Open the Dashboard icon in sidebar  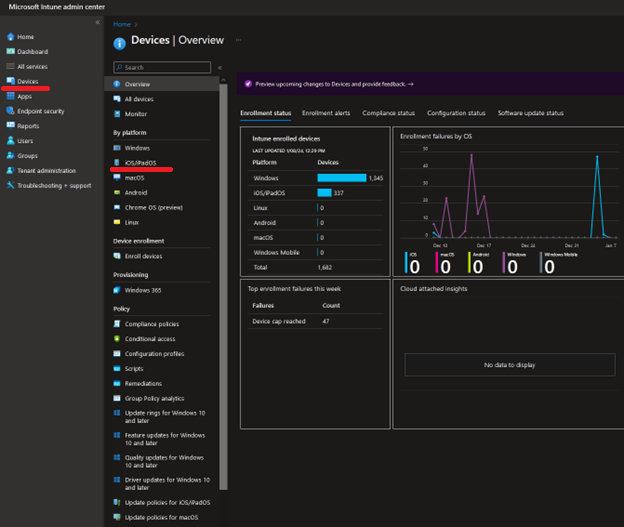point(11,51)
